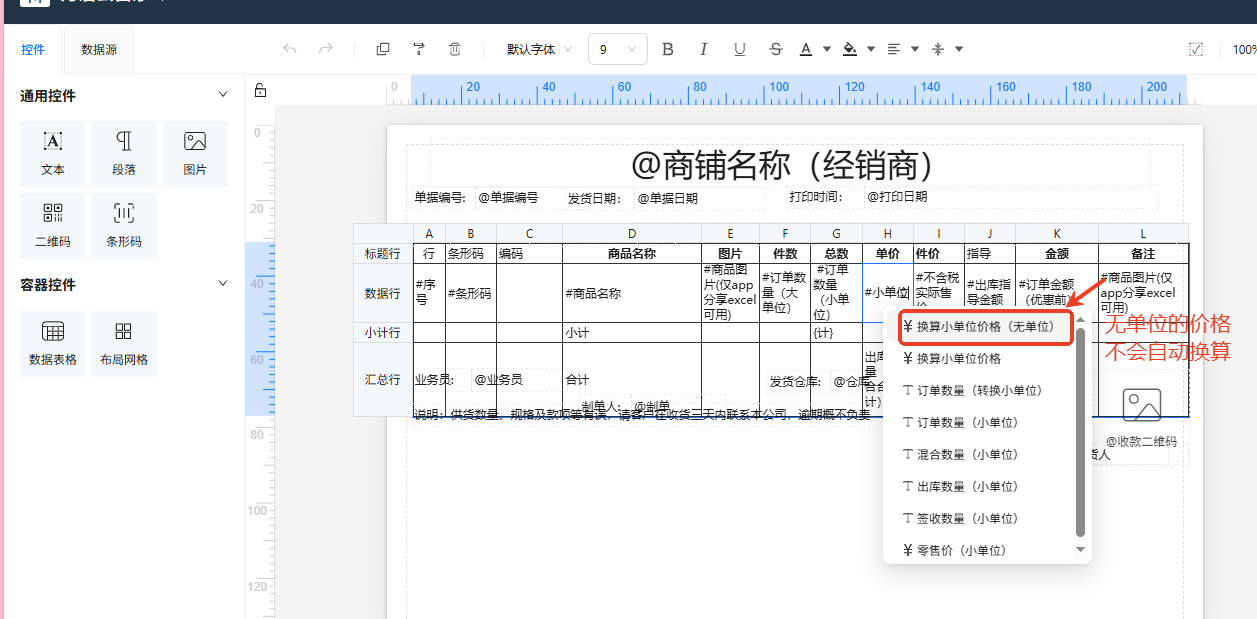The width and height of the screenshot is (1257, 619).
Task: Add the QR code (二维码) control
Action: click(53, 225)
